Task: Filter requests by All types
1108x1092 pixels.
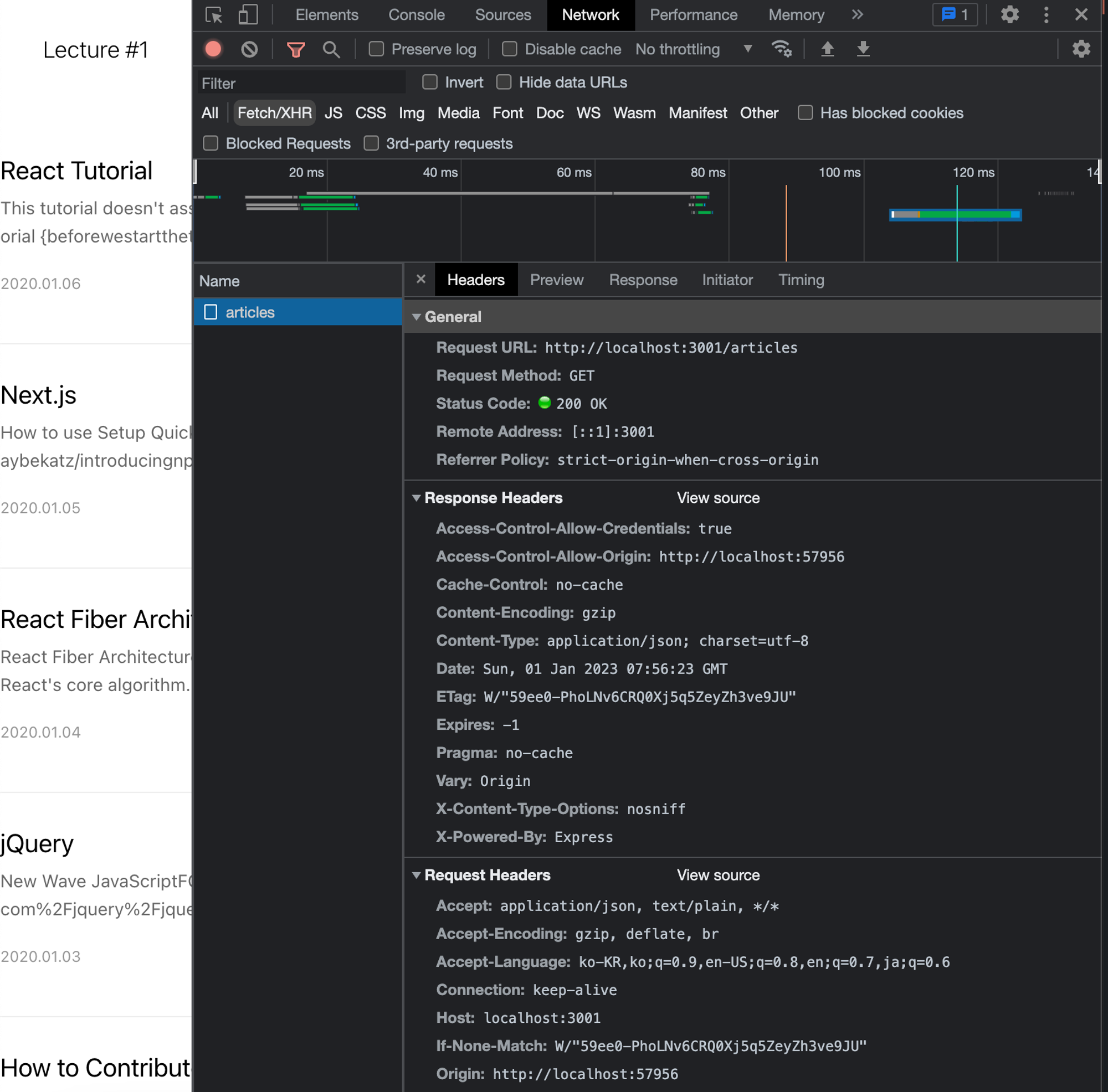Action: click(209, 113)
